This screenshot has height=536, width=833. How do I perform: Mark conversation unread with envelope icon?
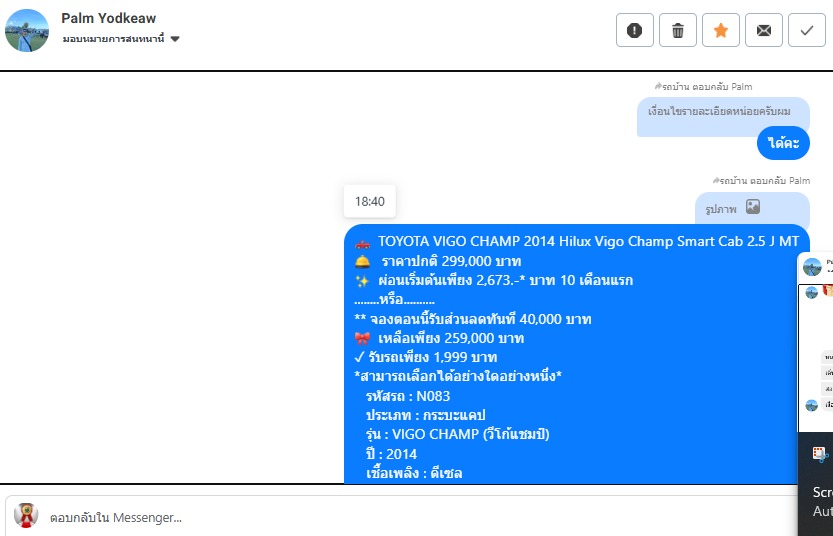point(764,30)
